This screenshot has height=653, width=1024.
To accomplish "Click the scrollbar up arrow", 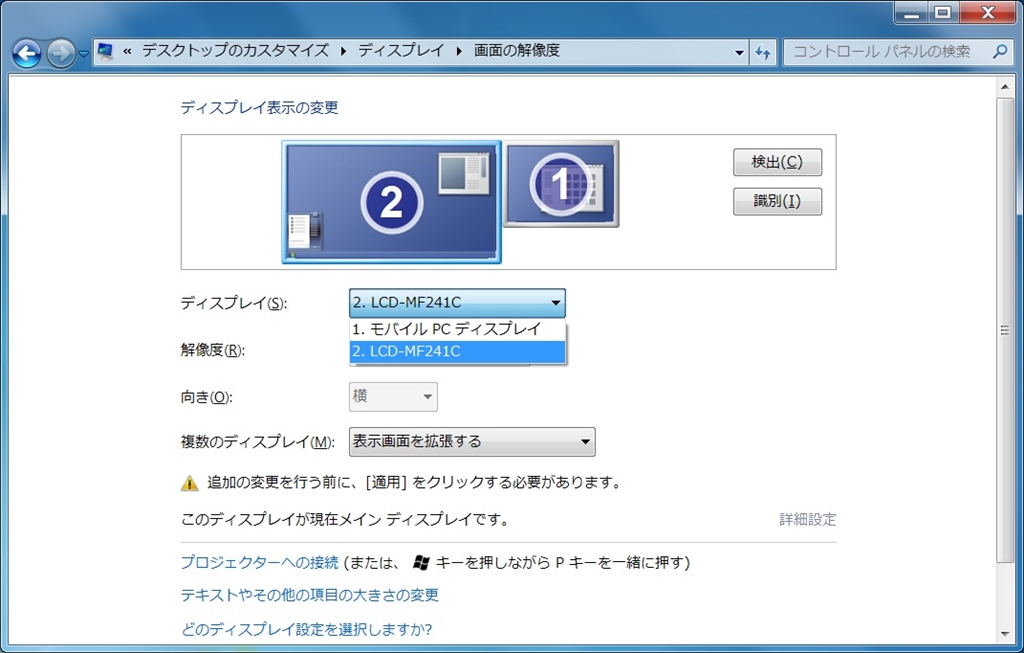I will tap(1004, 86).
